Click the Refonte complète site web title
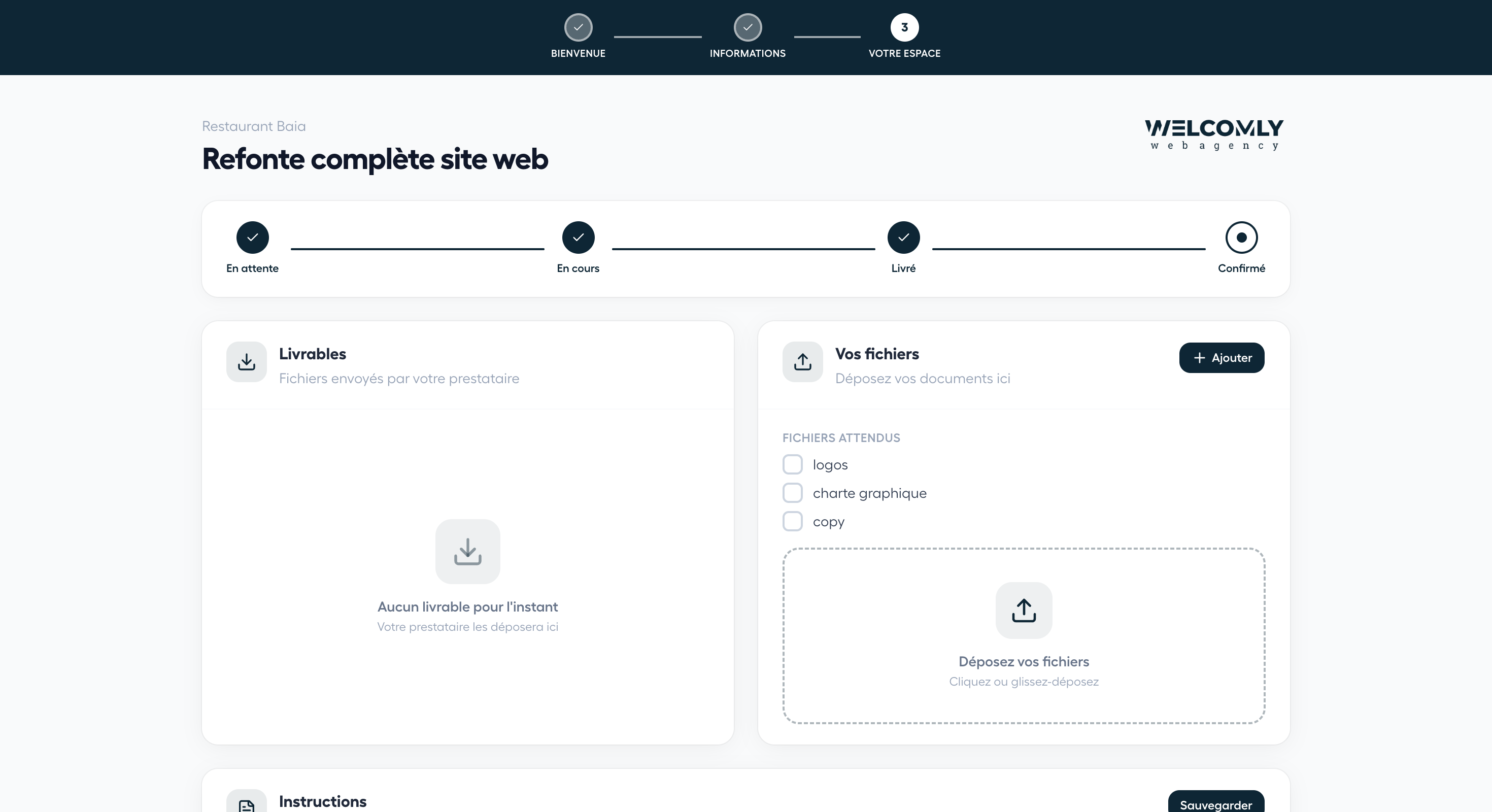 coord(375,159)
